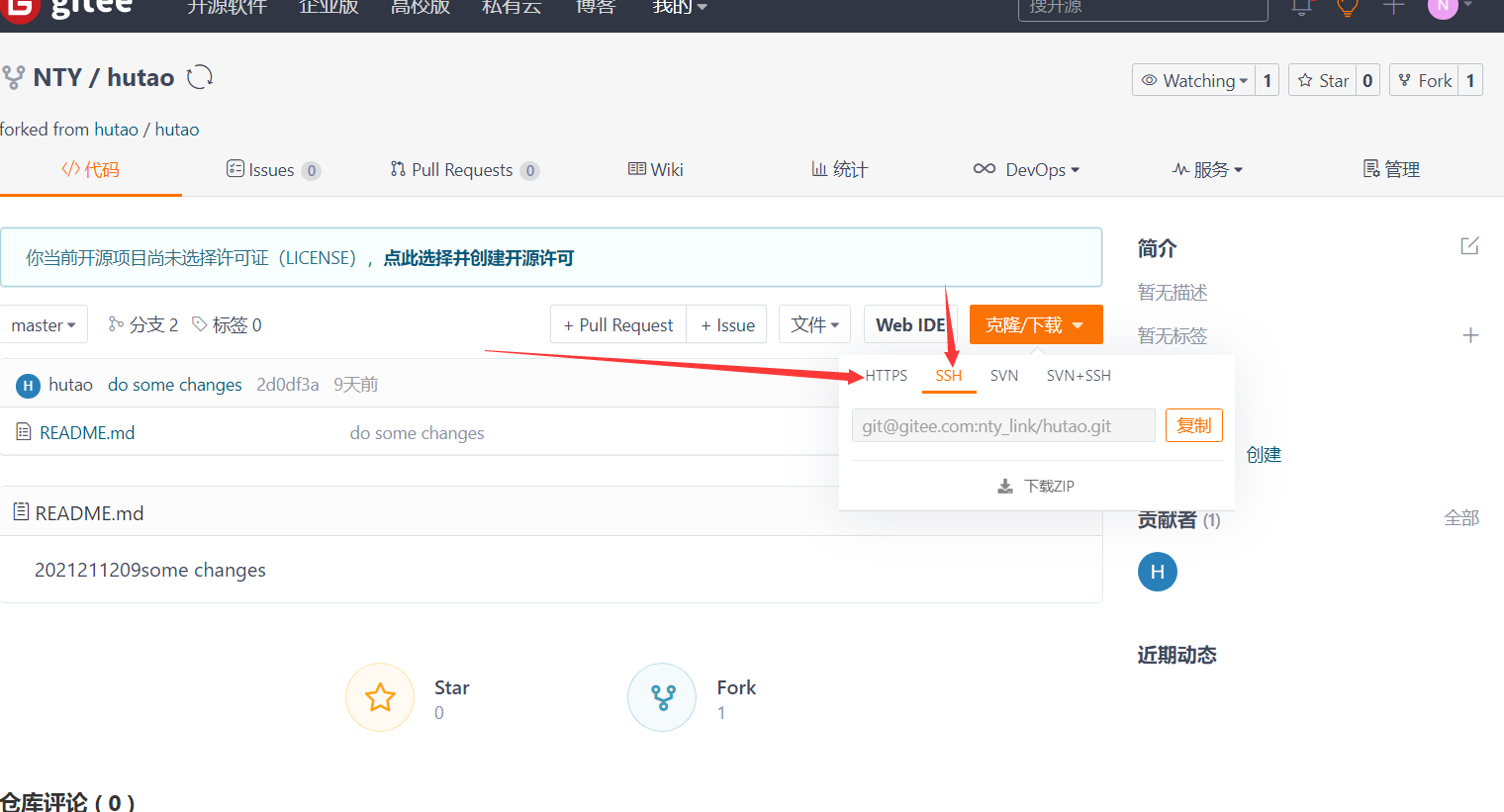Click the NTY owner name
Image resolution: width=1504 pixels, height=812 pixels.
click(57, 77)
